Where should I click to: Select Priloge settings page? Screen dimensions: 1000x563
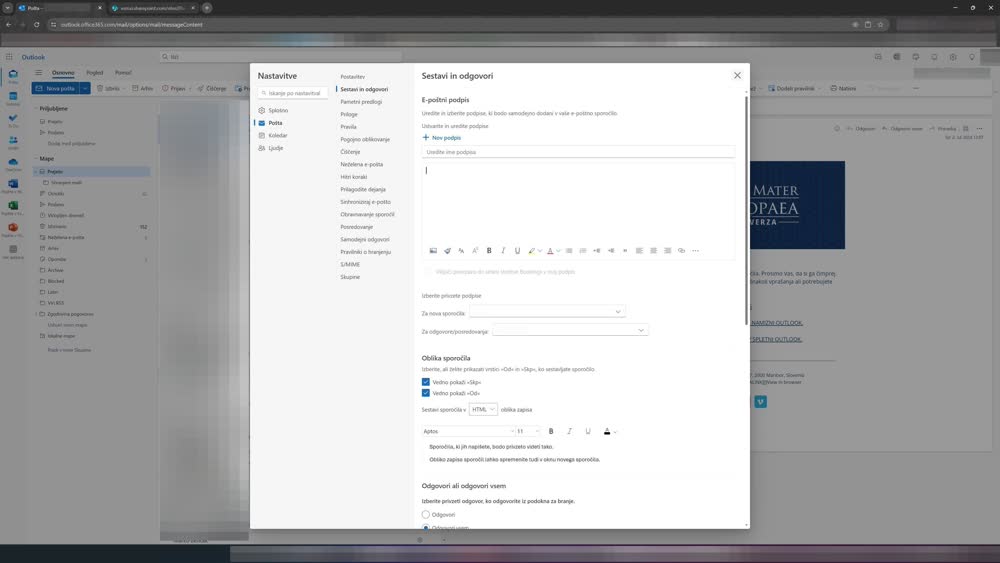[x=349, y=114]
